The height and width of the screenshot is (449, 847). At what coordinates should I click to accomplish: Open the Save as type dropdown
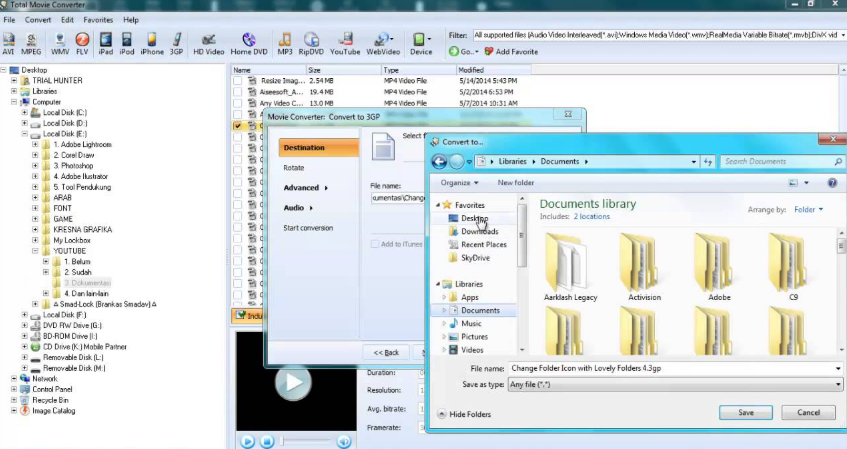coord(838,385)
